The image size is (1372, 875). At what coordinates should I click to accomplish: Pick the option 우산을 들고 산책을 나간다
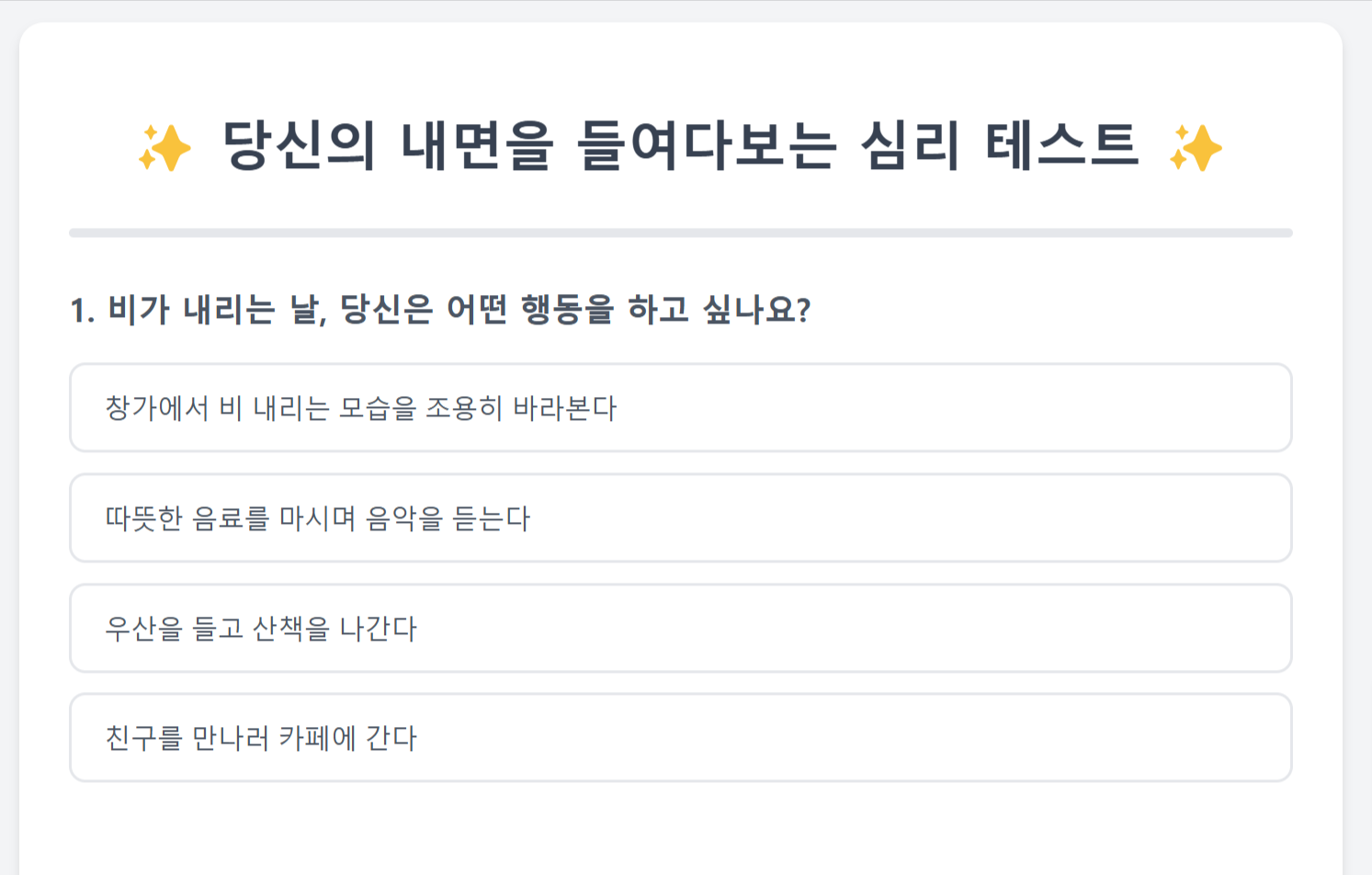[680, 629]
